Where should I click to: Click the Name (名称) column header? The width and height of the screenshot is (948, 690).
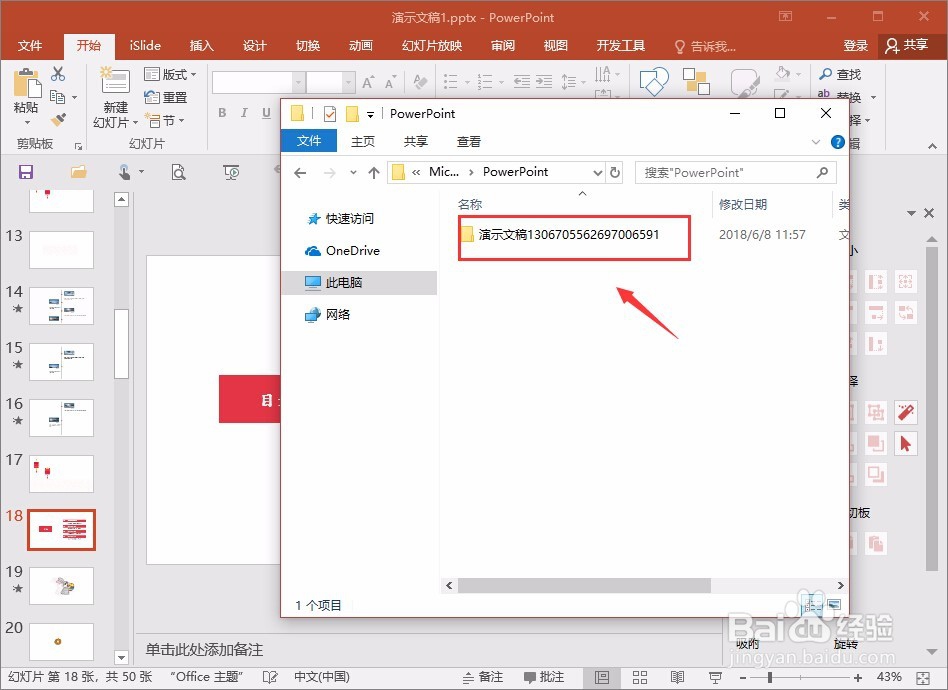tap(470, 204)
